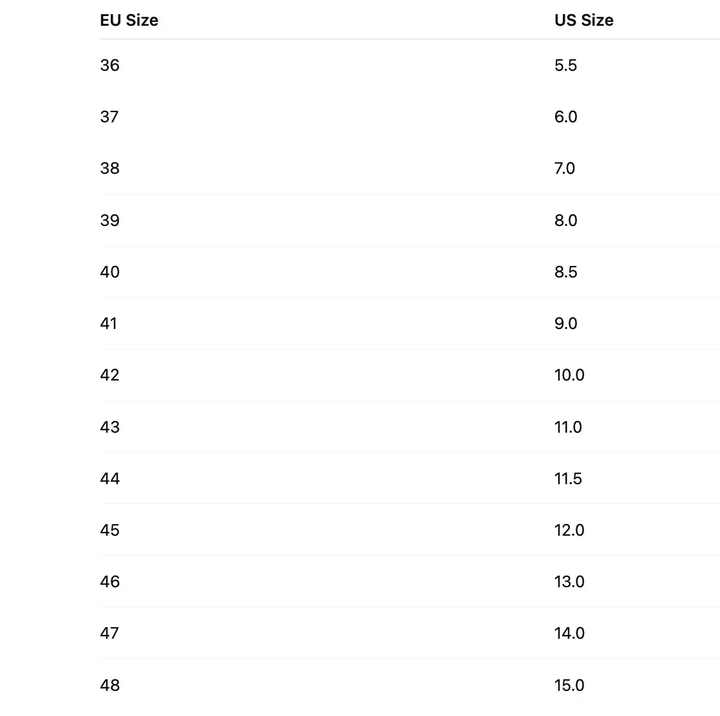The width and height of the screenshot is (720, 716).
Task: Click the EU size 37 cell
Action: tap(110, 117)
